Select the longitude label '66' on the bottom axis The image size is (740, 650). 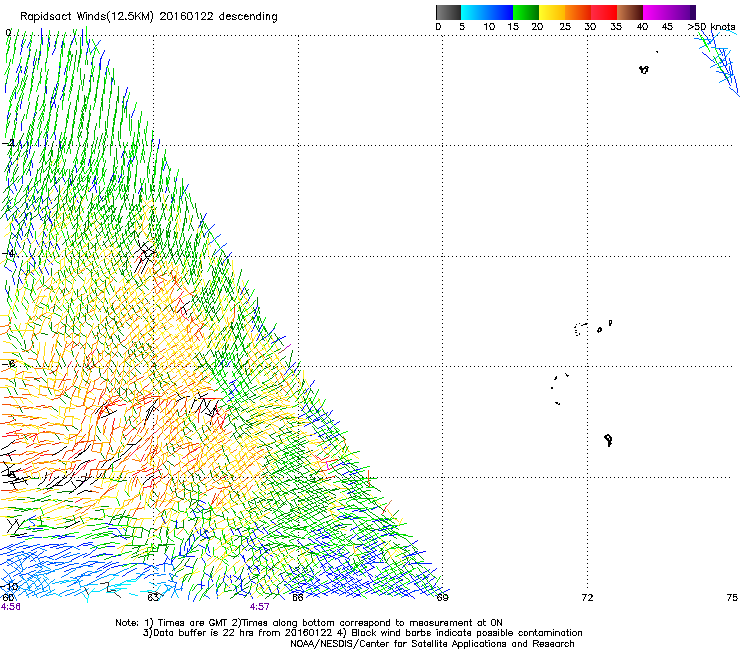tap(297, 598)
